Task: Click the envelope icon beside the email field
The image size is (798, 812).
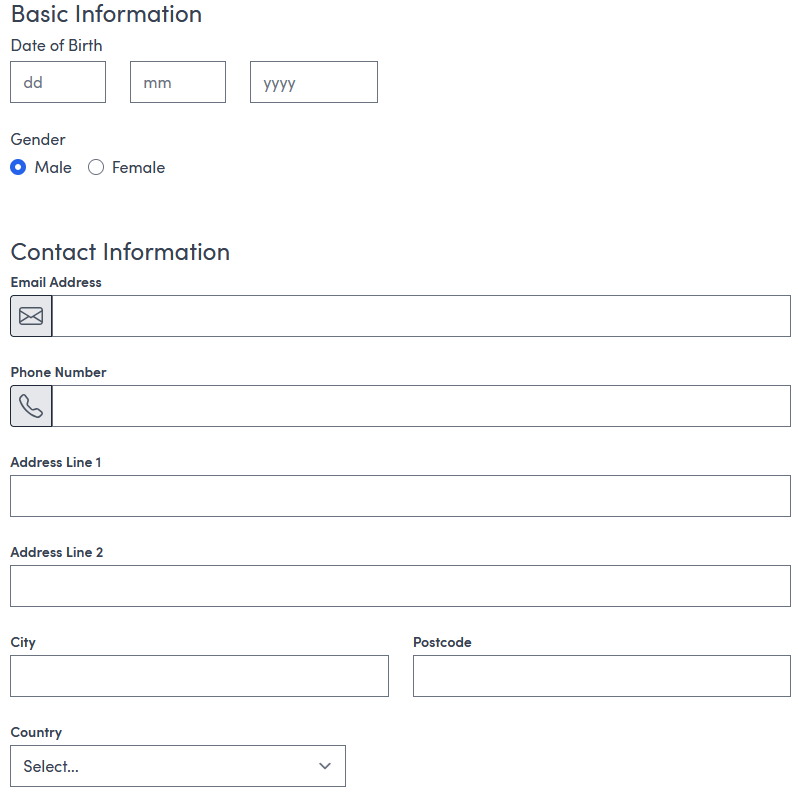Action: 31,316
